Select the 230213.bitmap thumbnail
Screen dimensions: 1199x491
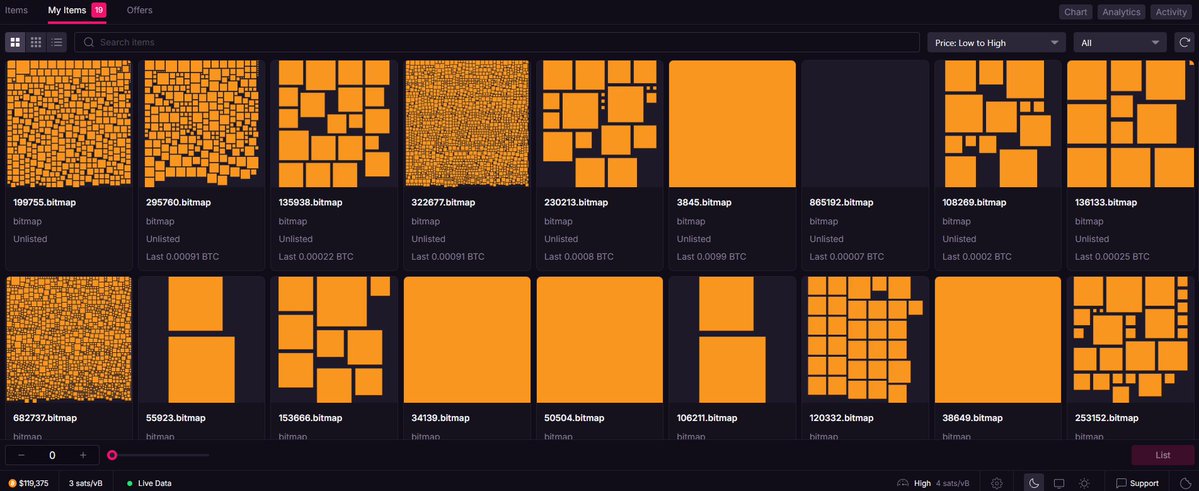click(x=600, y=124)
